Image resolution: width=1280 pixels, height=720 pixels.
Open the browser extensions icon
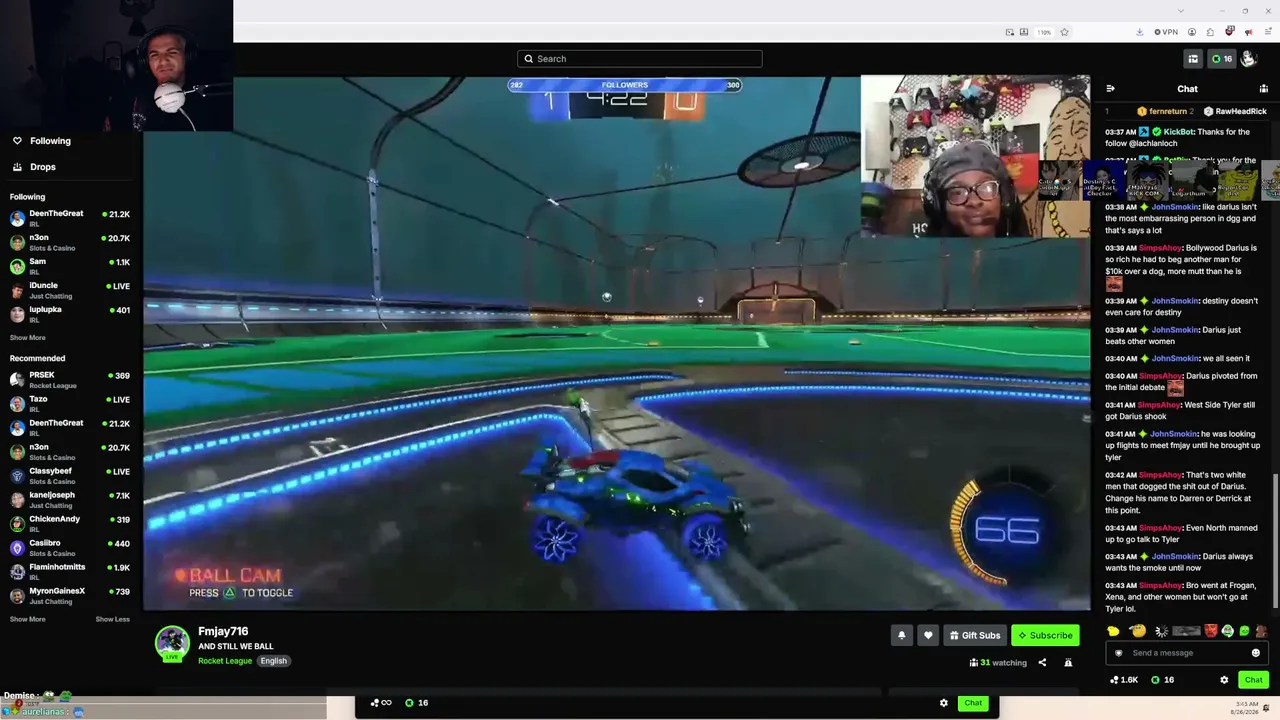tap(1210, 32)
